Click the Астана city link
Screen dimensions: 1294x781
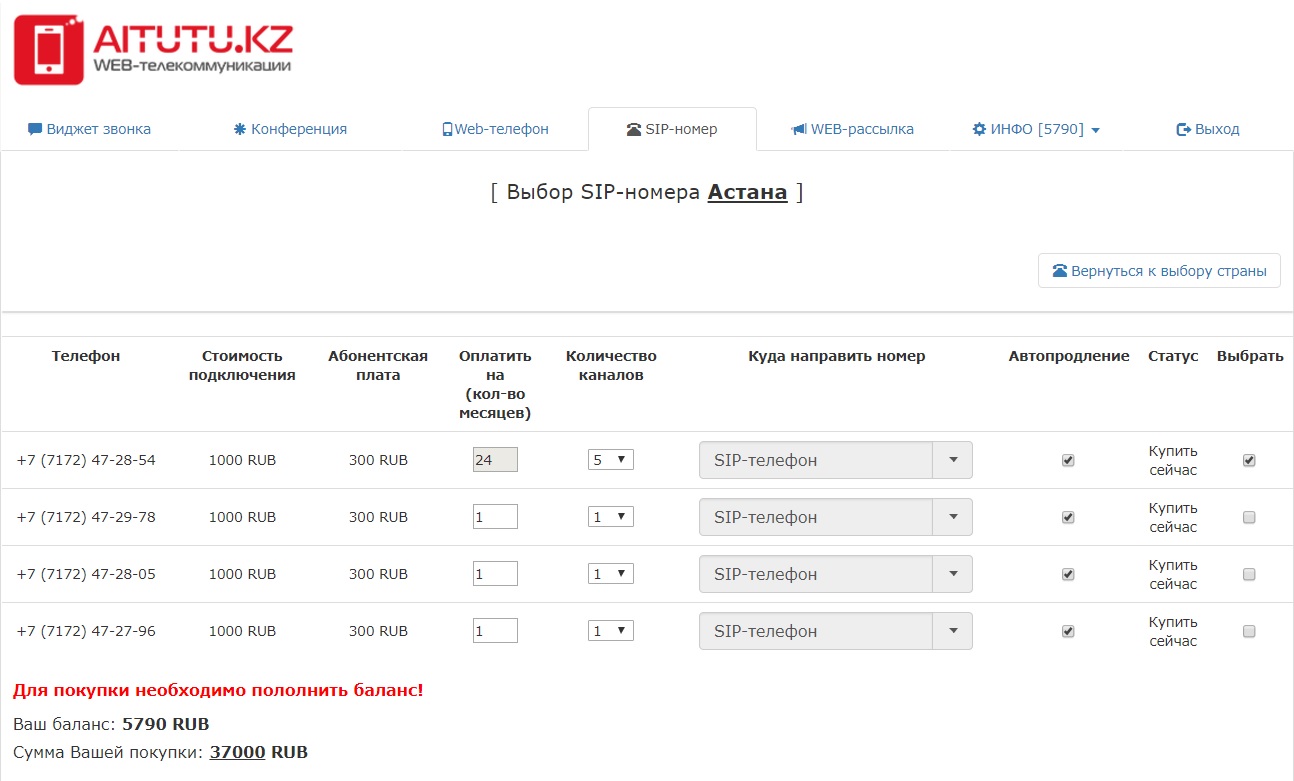tap(747, 192)
